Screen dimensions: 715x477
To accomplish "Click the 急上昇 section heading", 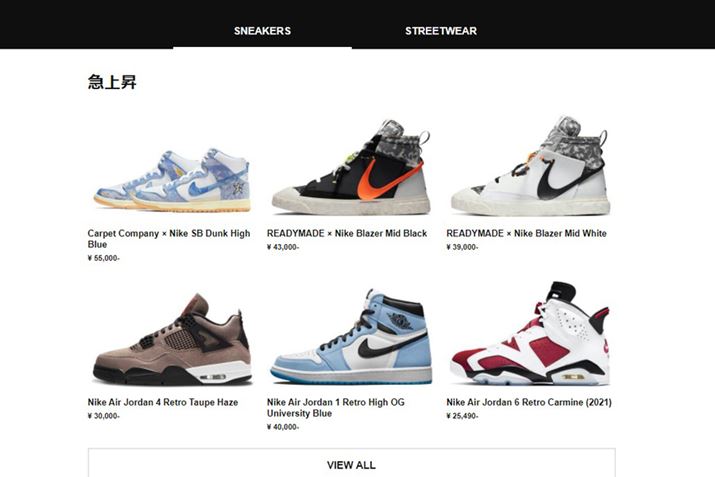I will pyautogui.click(x=112, y=82).
